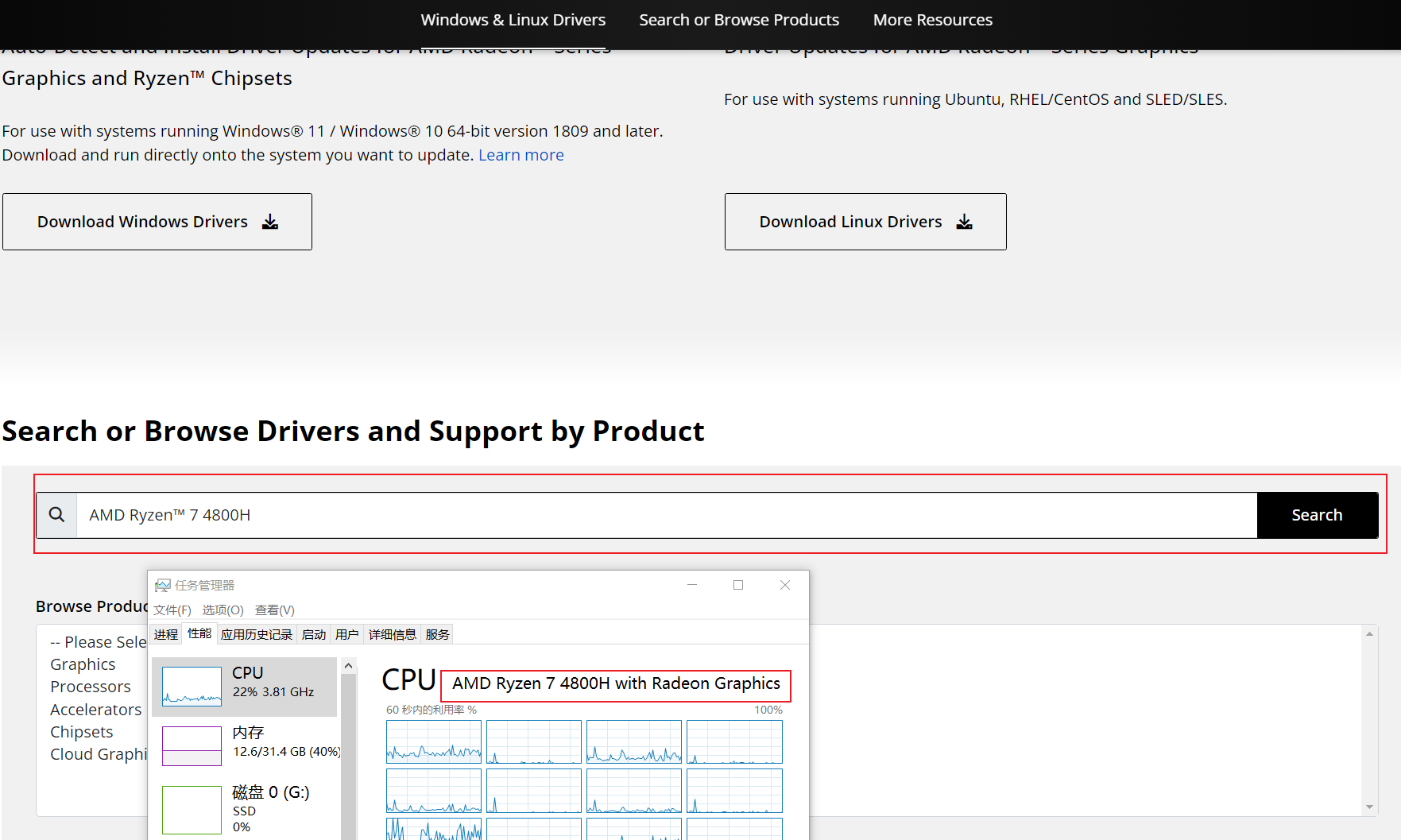Follow the Learn more link
The image size is (1401, 840).
point(521,155)
